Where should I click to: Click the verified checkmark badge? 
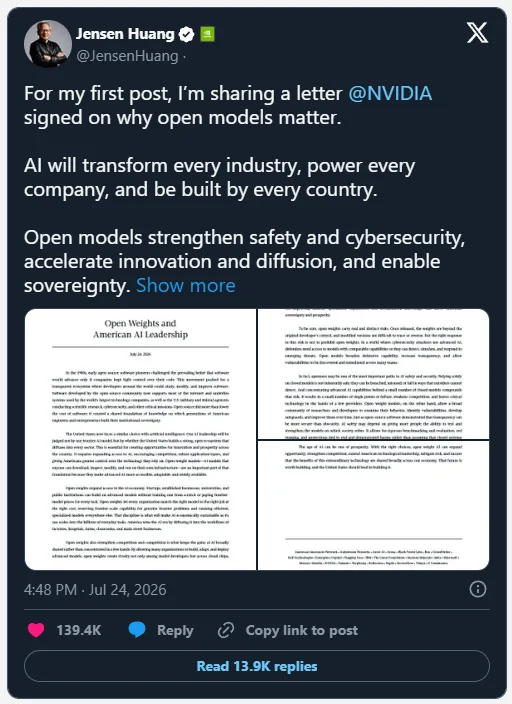(186, 35)
